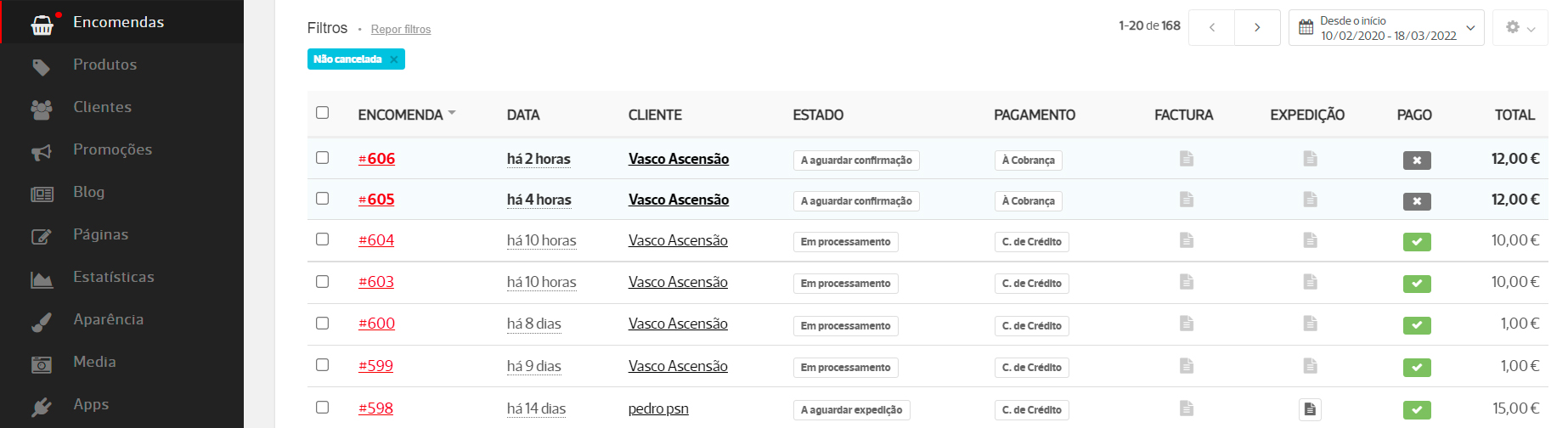Click the green paid badge for order #604

tap(1416, 242)
